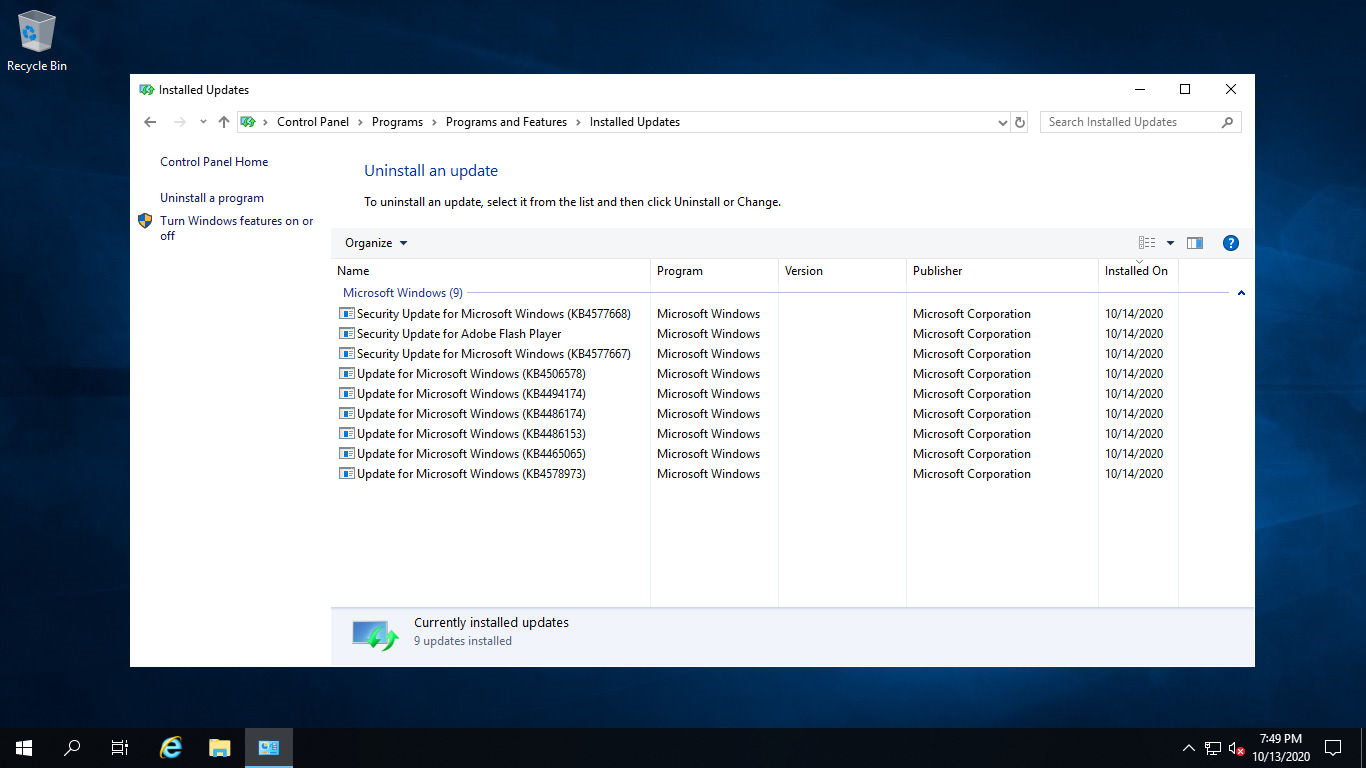1366x768 pixels.
Task: Refresh the Installed Updates list
Action: 1020,122
